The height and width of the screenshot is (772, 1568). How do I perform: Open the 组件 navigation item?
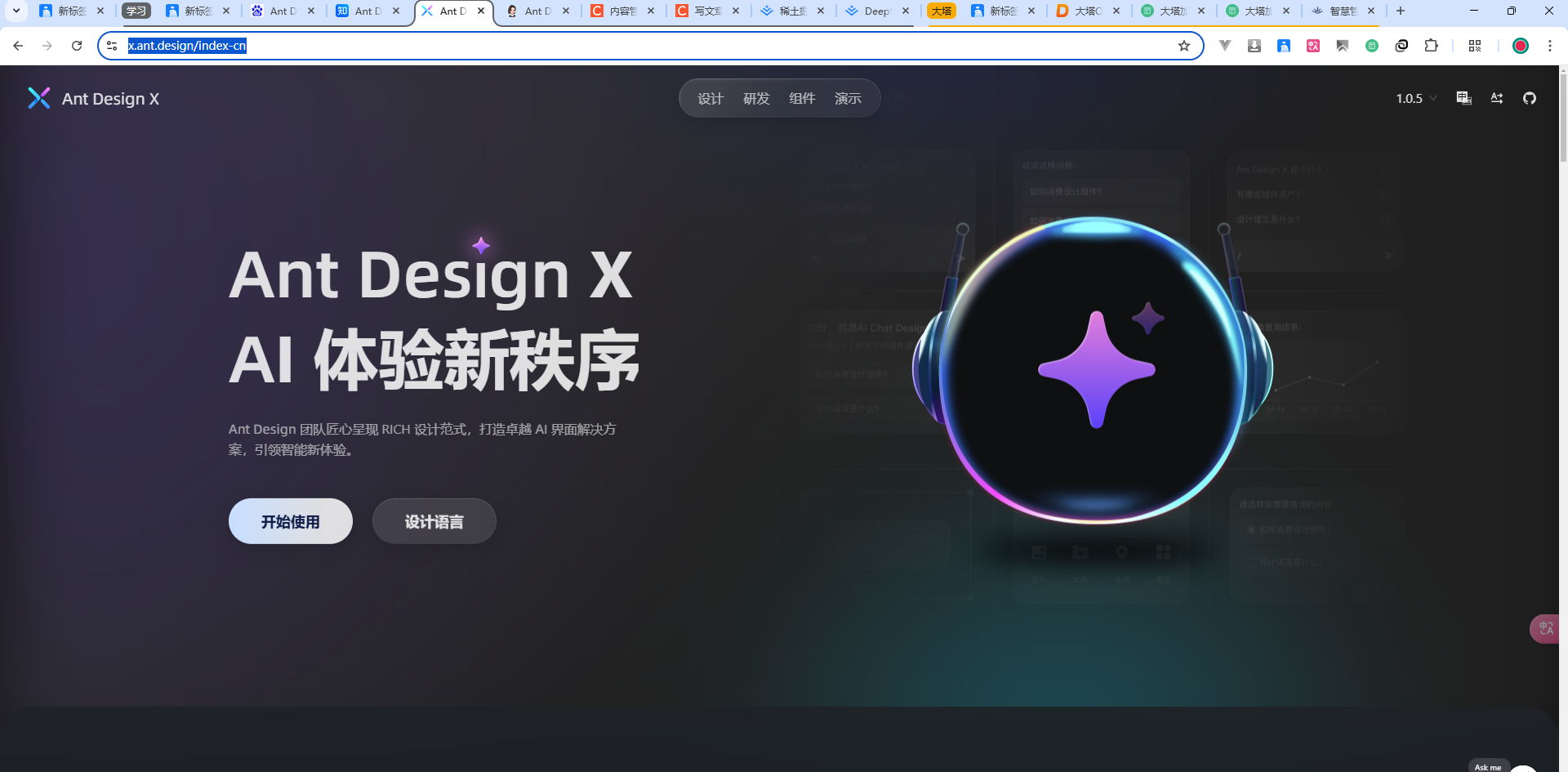coord(802,98)
